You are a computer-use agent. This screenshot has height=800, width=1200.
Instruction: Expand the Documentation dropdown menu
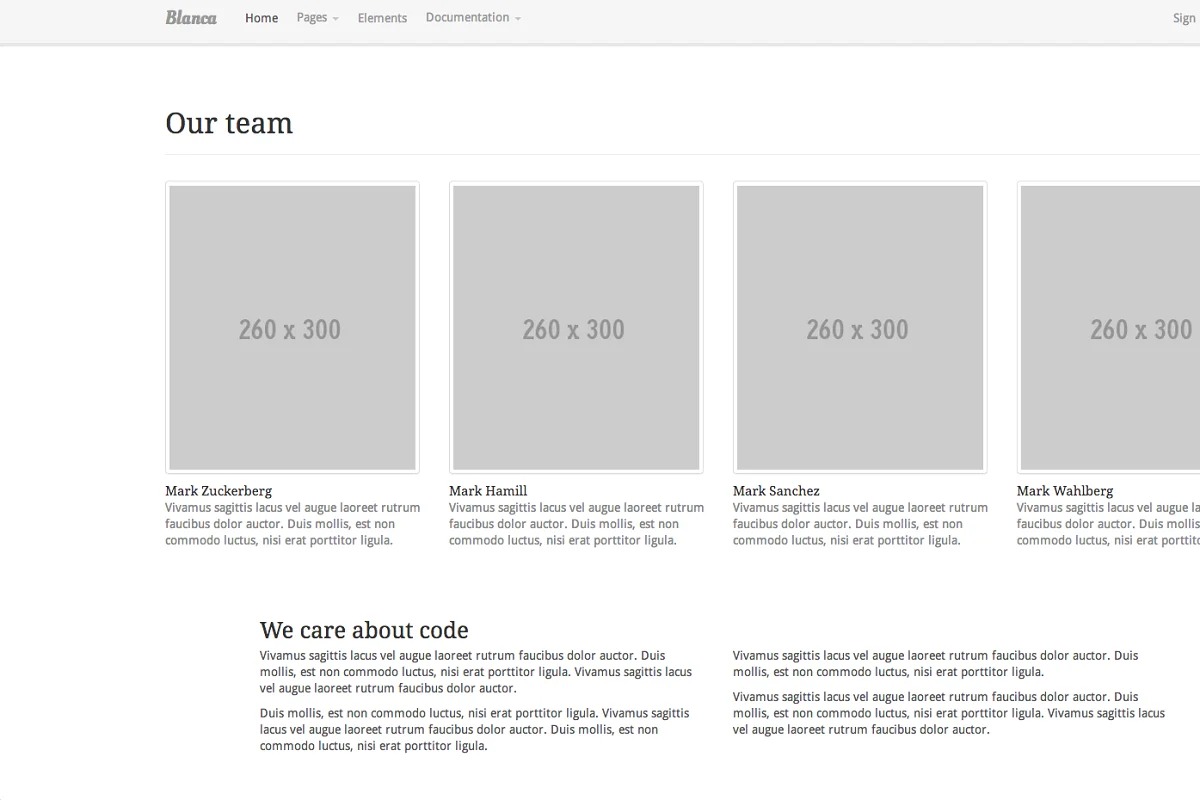coord(472,18)
